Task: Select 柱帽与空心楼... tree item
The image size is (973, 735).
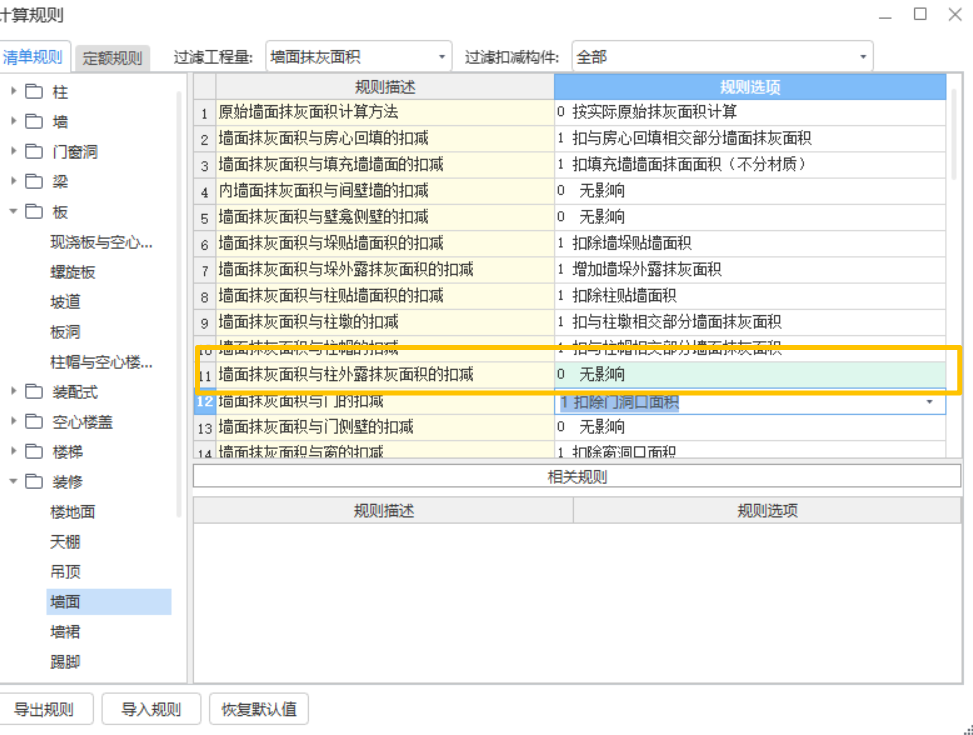Action: click(101, 362)
